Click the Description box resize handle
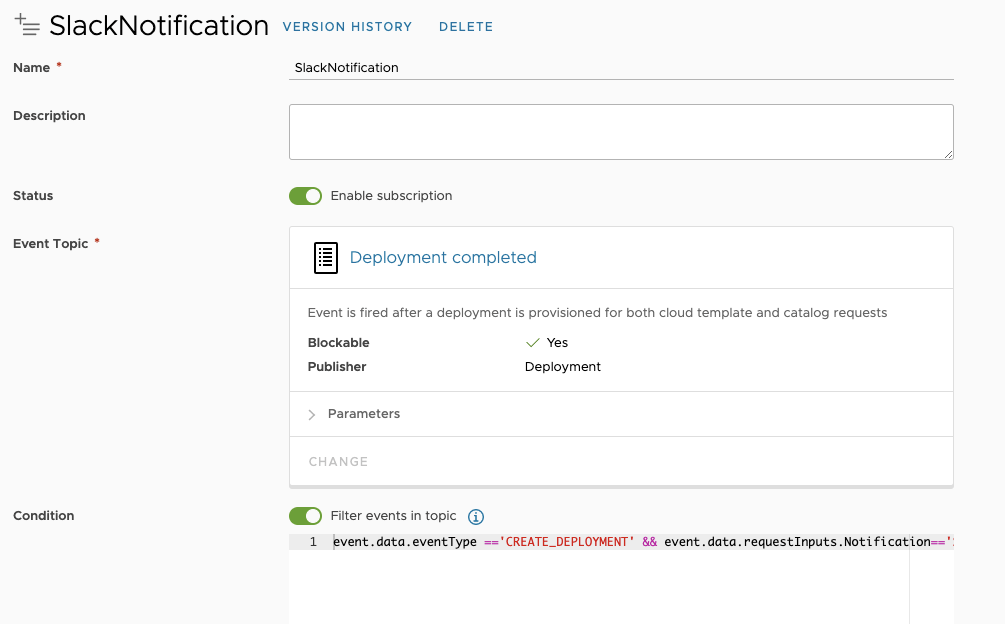The image size is (1005, 624). (947, 154)
